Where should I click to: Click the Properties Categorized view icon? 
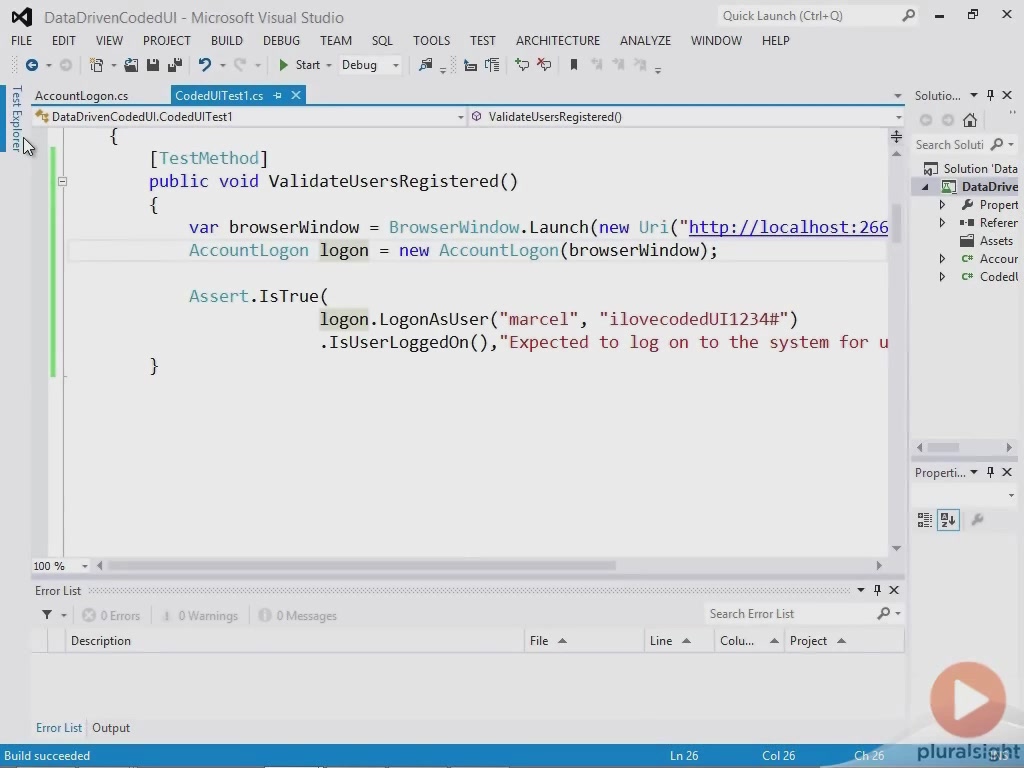click(924, 520)
